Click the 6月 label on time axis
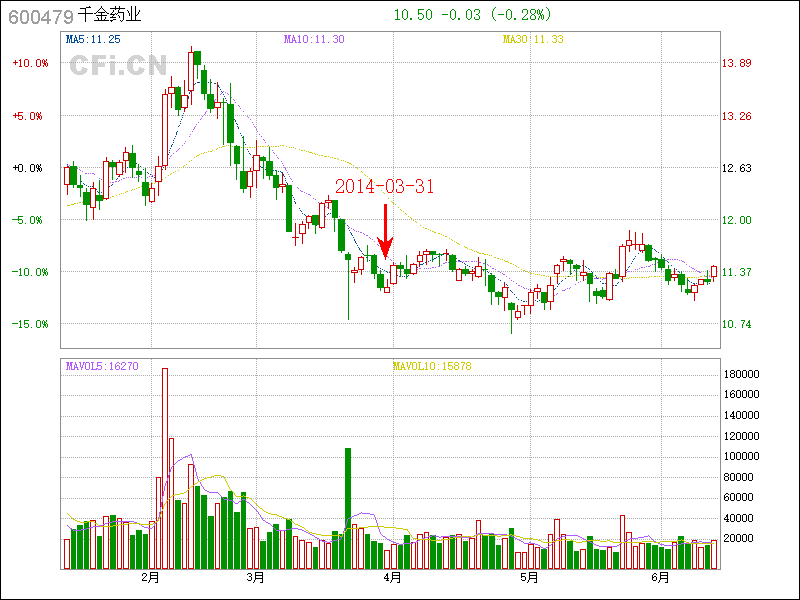This screenshot has height=600, width=800. [660, 578]
